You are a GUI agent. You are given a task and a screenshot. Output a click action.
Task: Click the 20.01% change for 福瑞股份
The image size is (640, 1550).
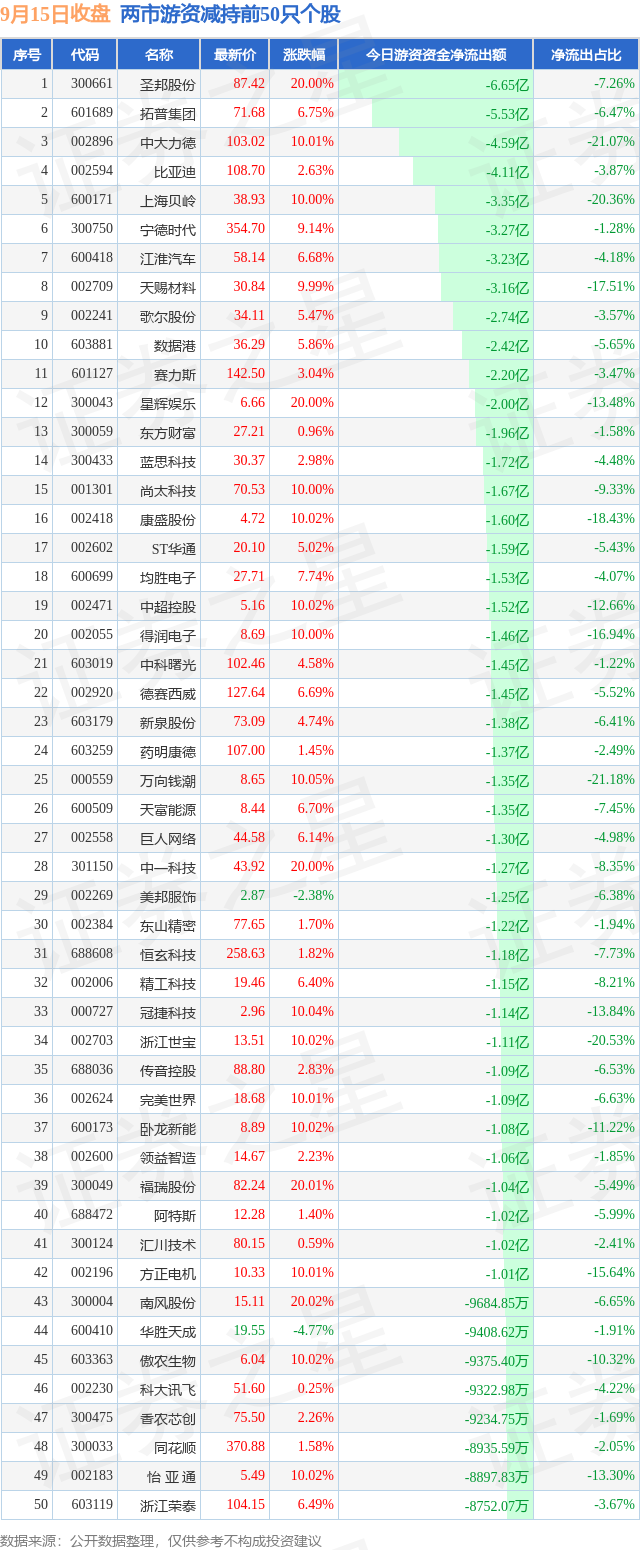coord(313,1186)
